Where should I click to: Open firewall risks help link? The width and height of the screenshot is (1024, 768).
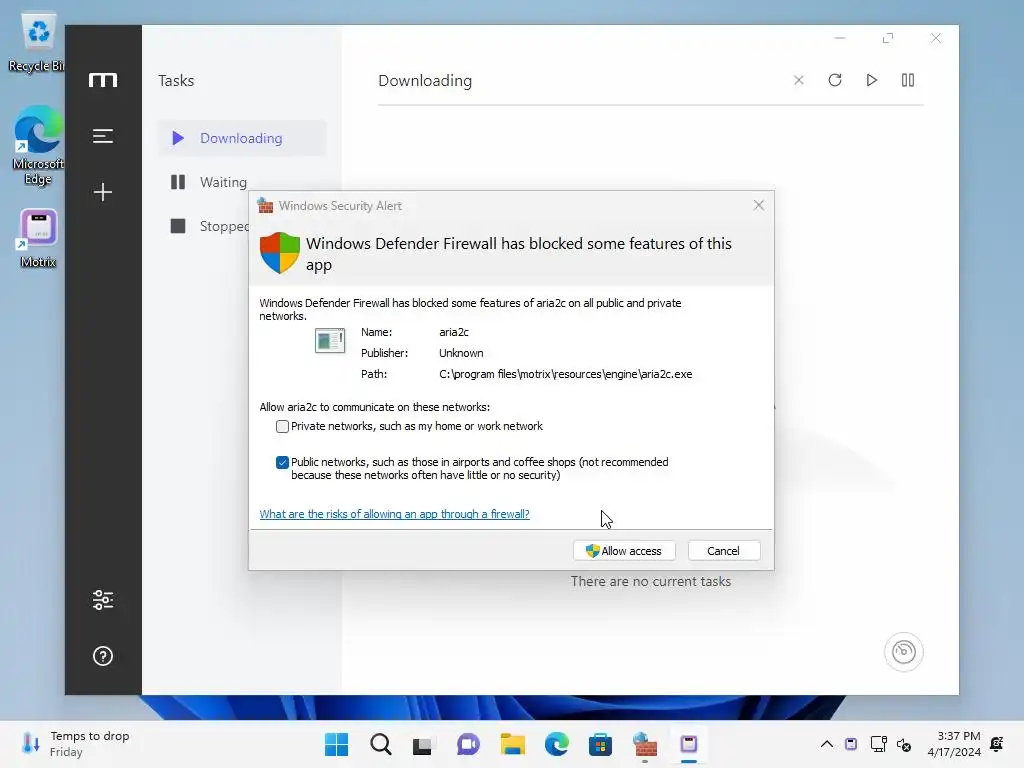[394, 514]
